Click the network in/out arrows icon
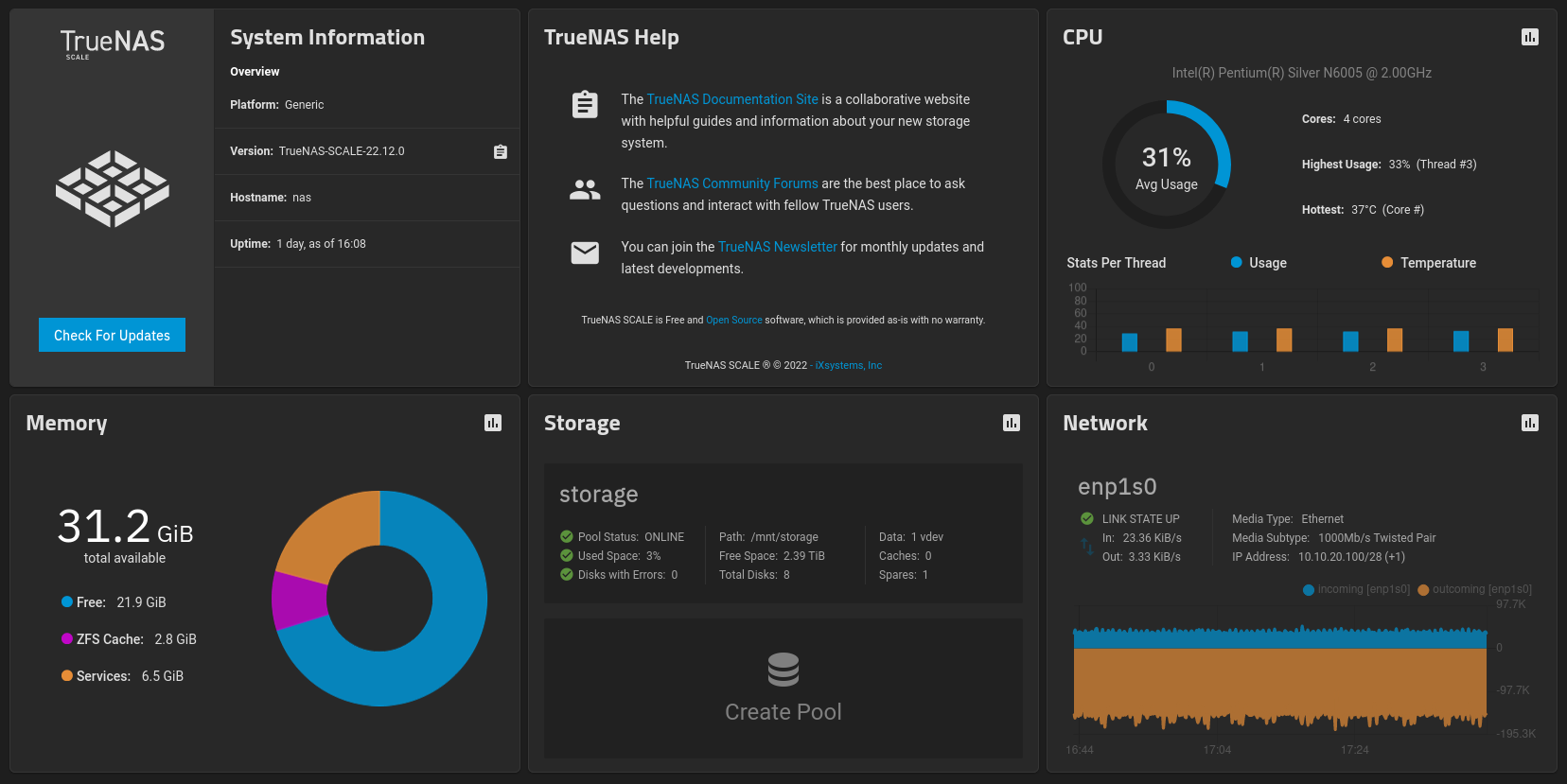The image size is (1567, 784). [x=1086, y=547]
